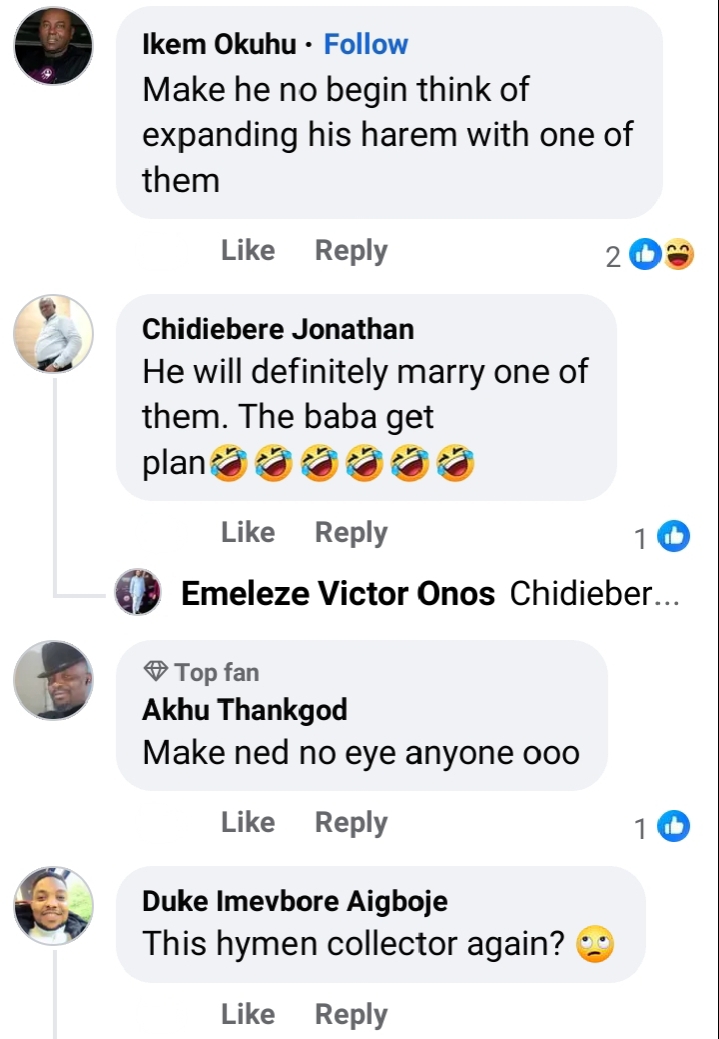Click the Top fan diamond badge
The image size is (719, 1039).
(x=156, y=671)
